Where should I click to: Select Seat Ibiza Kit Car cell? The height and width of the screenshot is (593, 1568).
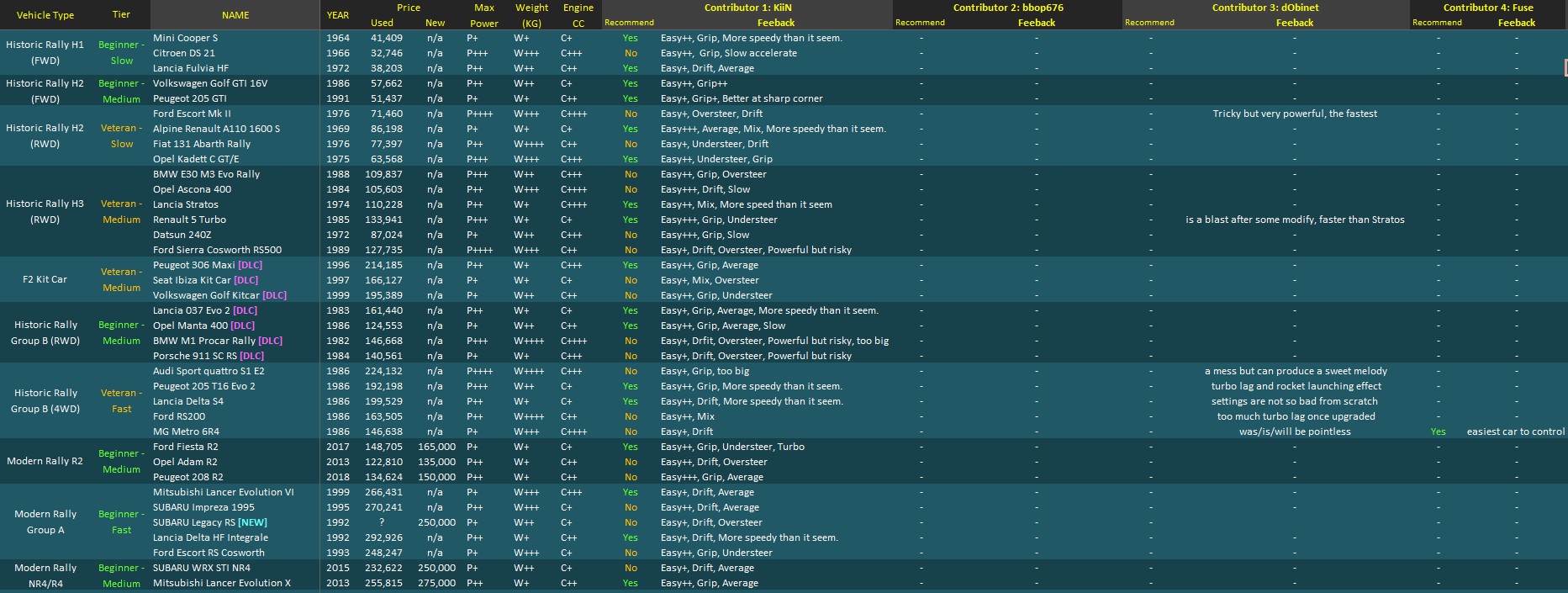pyautogui.click(x=235, y=280)
